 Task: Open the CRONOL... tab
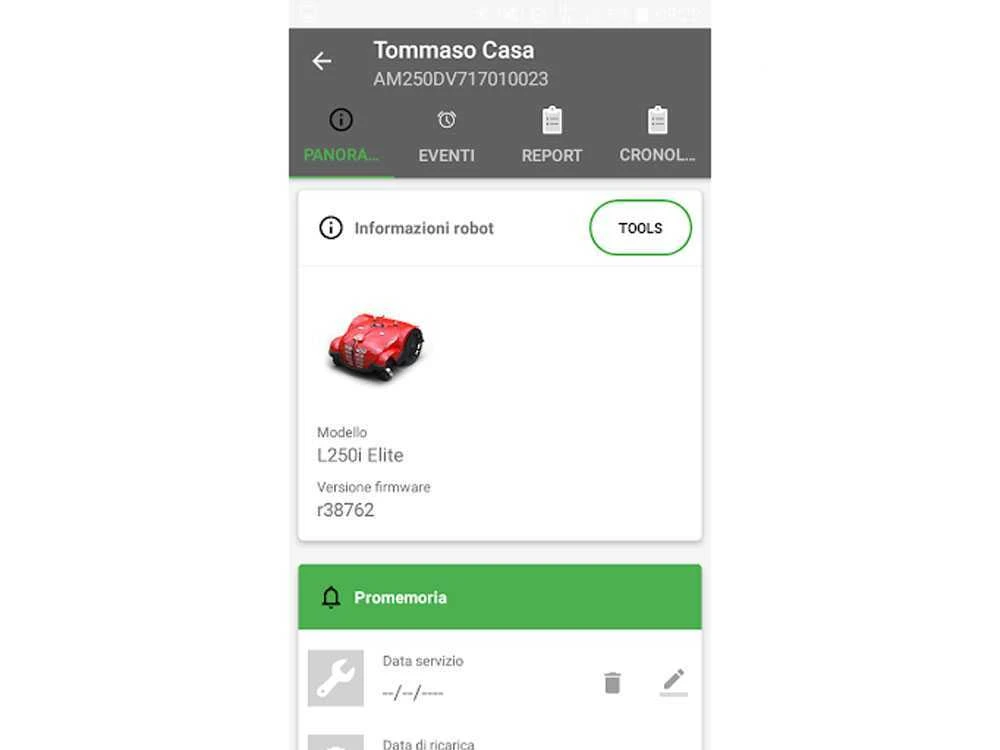[658, 155]
